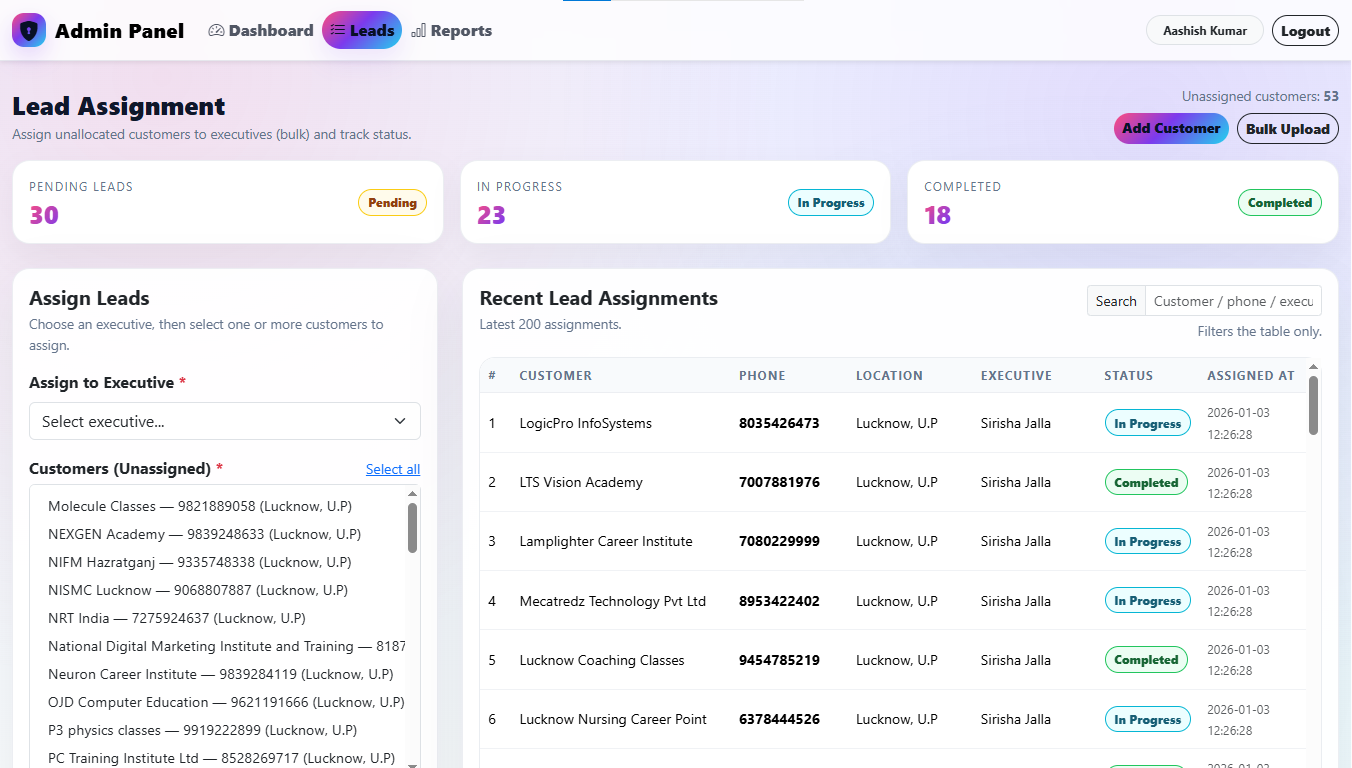Open the "Select executive..." dropdown
1352x768 pixels.
pos(224,421)
